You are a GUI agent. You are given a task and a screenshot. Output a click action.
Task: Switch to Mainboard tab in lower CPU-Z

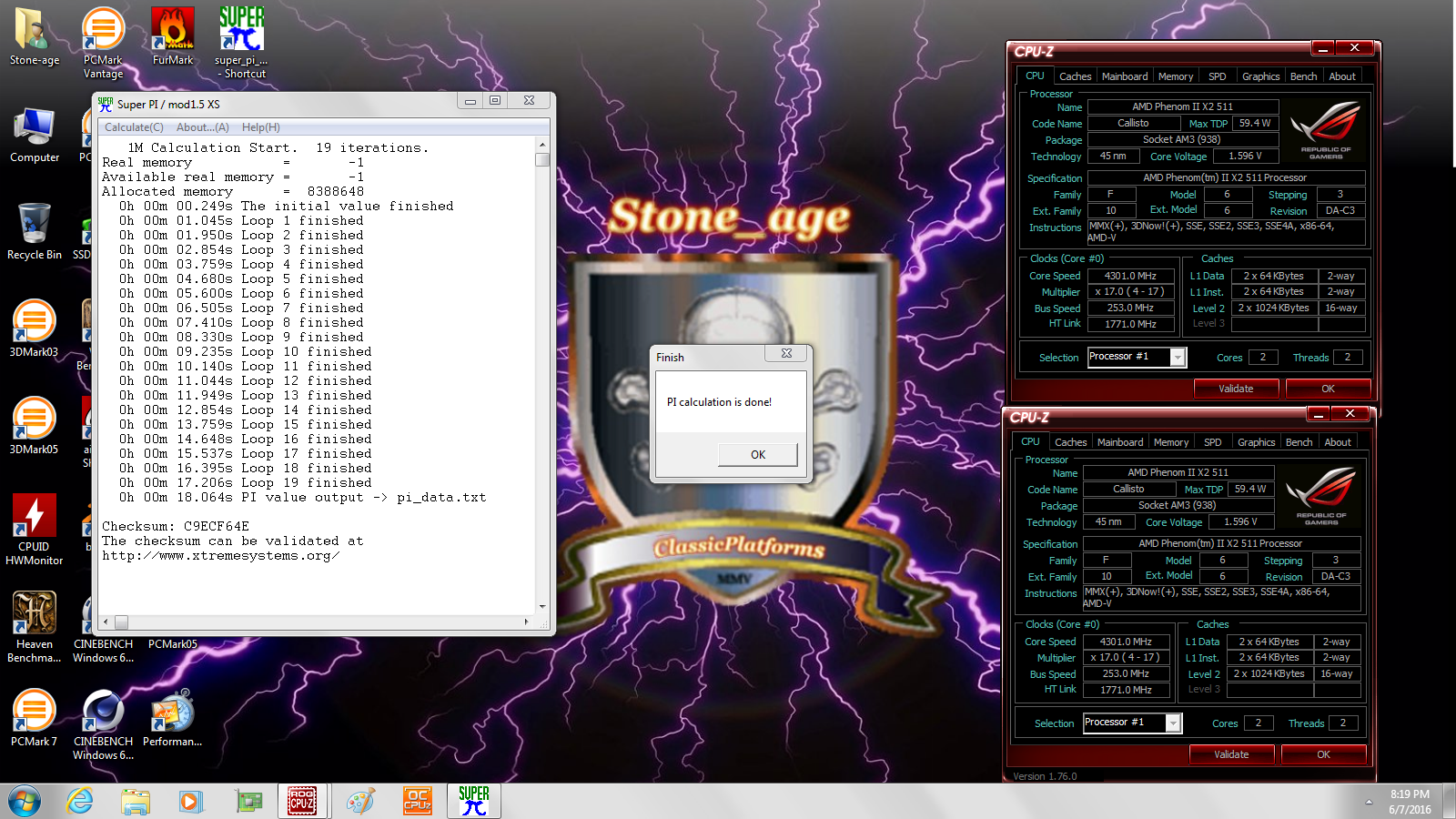point(1120,442)
